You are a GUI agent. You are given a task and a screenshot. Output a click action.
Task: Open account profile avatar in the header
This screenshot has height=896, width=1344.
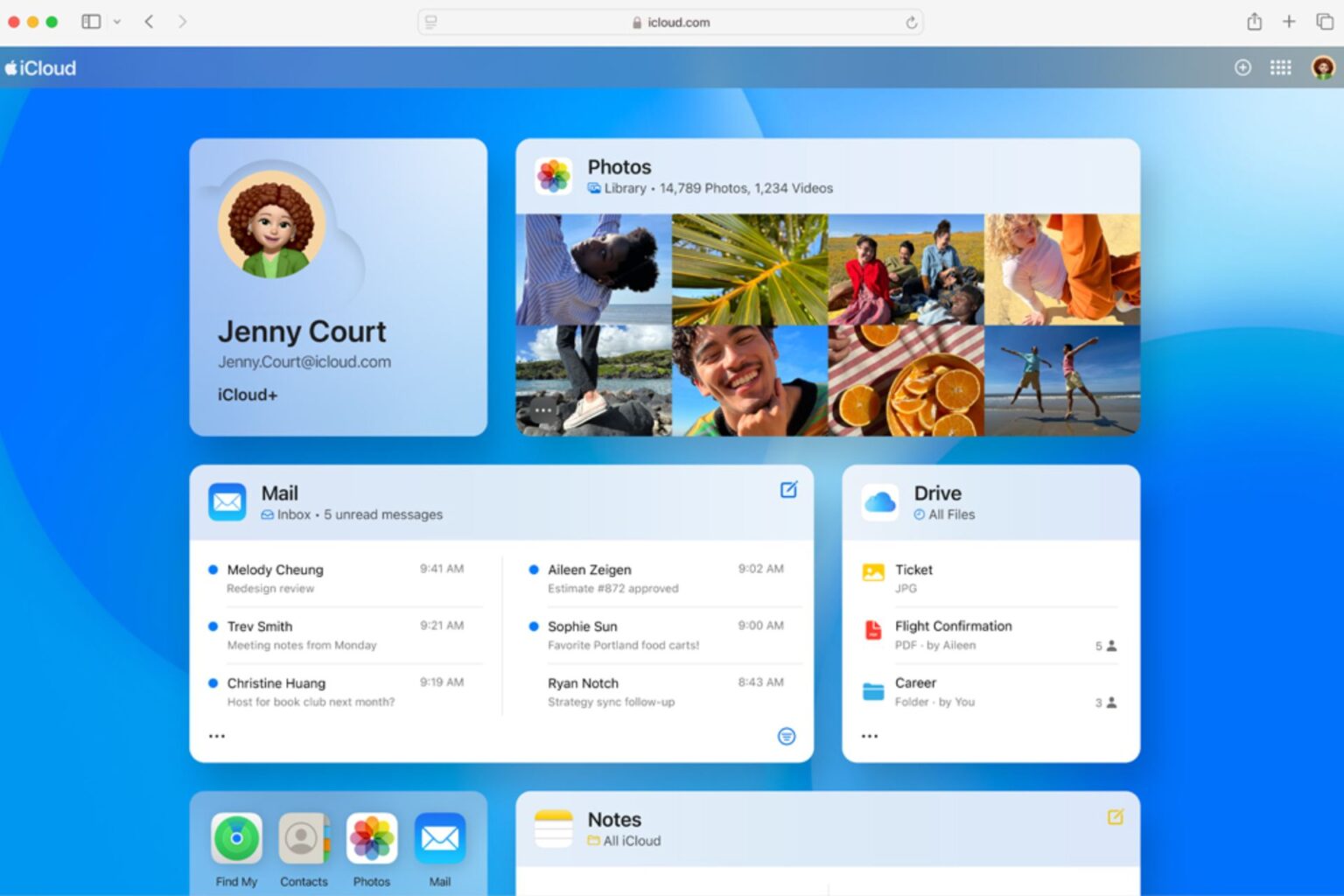coord(1323,67)
